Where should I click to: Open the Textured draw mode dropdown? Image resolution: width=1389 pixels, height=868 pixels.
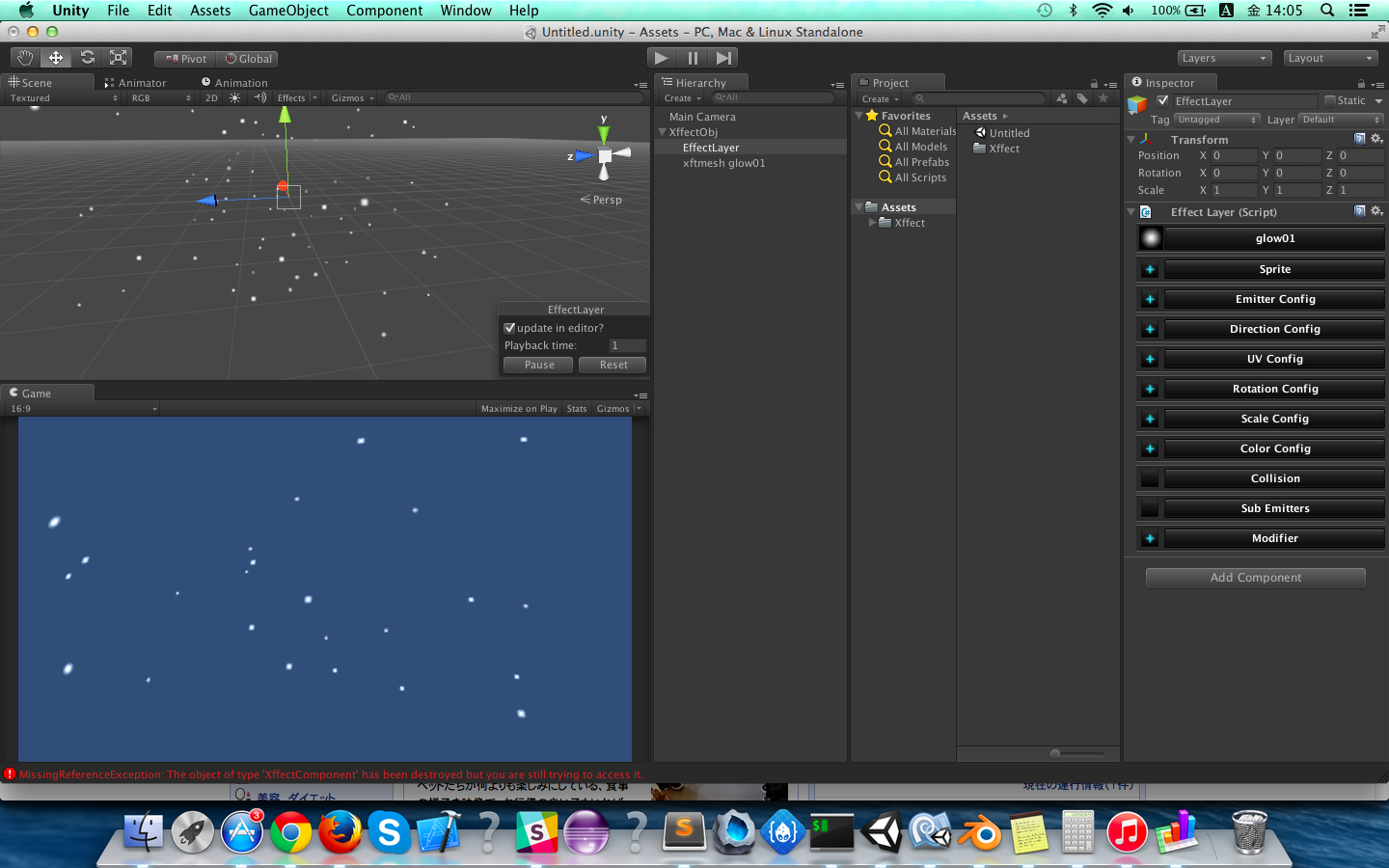[64, 97]
